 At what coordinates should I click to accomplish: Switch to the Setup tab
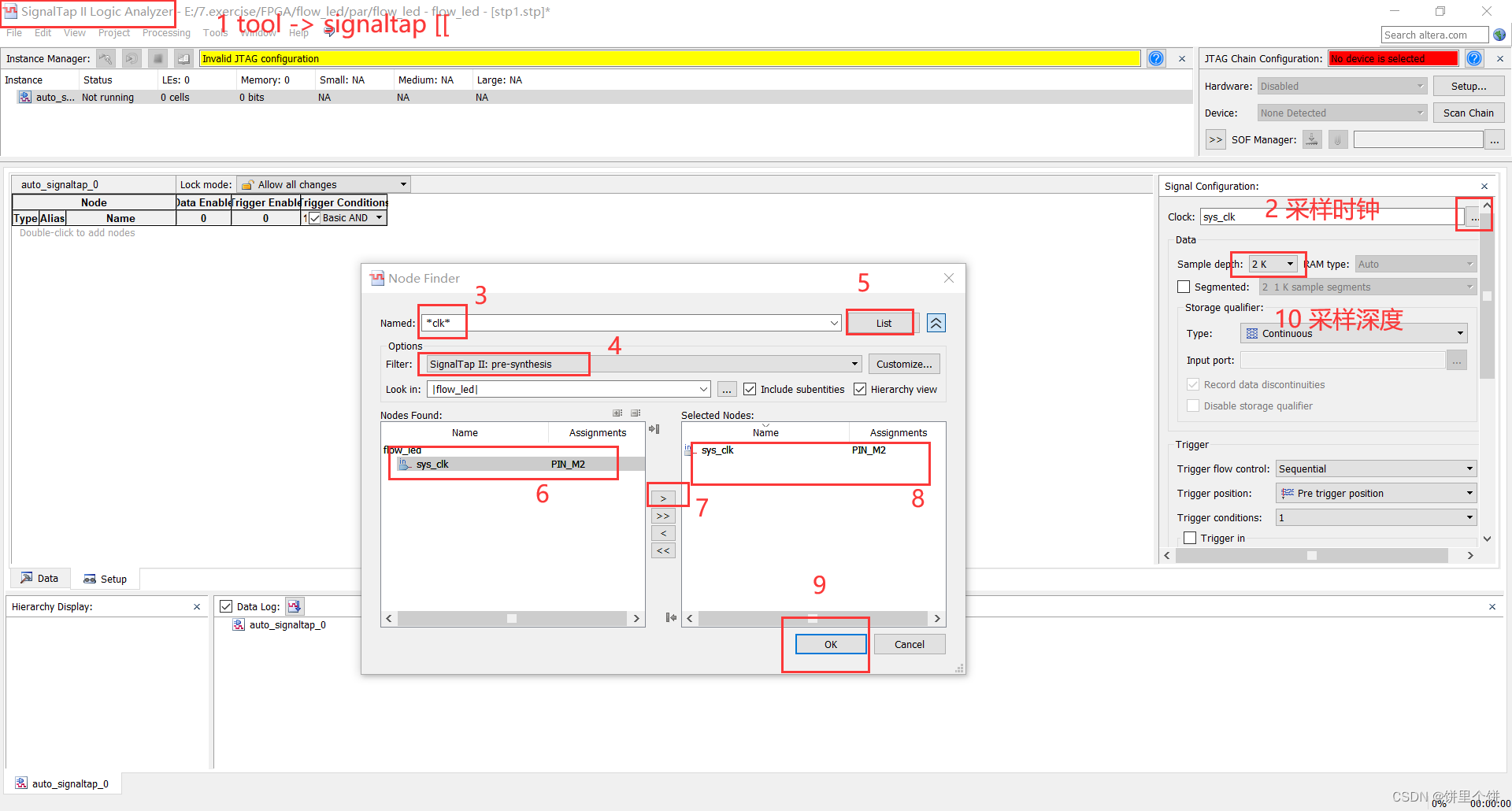(106, 579)
